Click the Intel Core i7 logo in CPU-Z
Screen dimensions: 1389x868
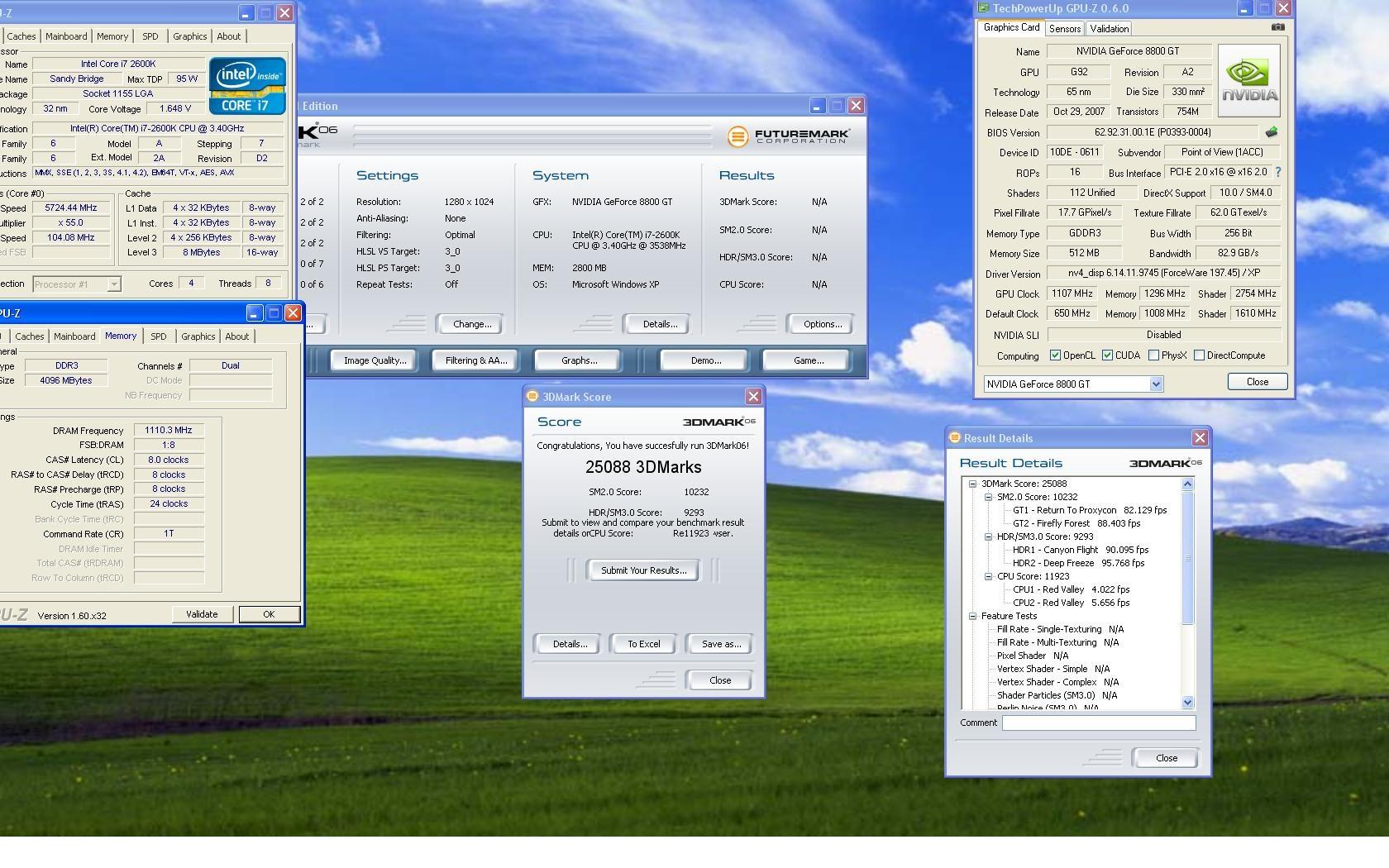(x=247, y=85)
